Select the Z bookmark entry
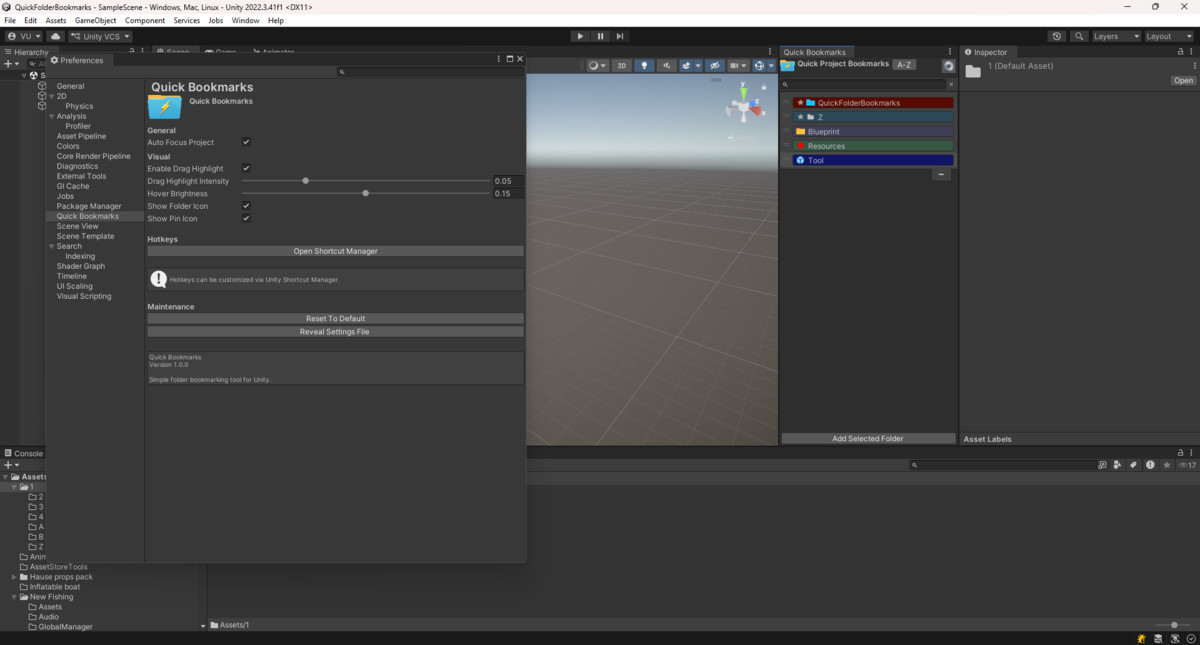The image size is (1200, 645). coord(873,117)
